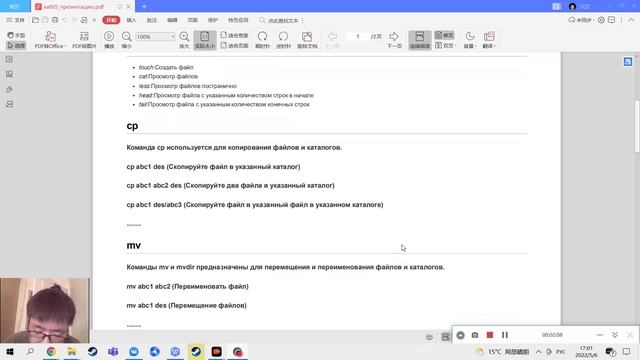Click PDF to image converter

click(84, 40)
